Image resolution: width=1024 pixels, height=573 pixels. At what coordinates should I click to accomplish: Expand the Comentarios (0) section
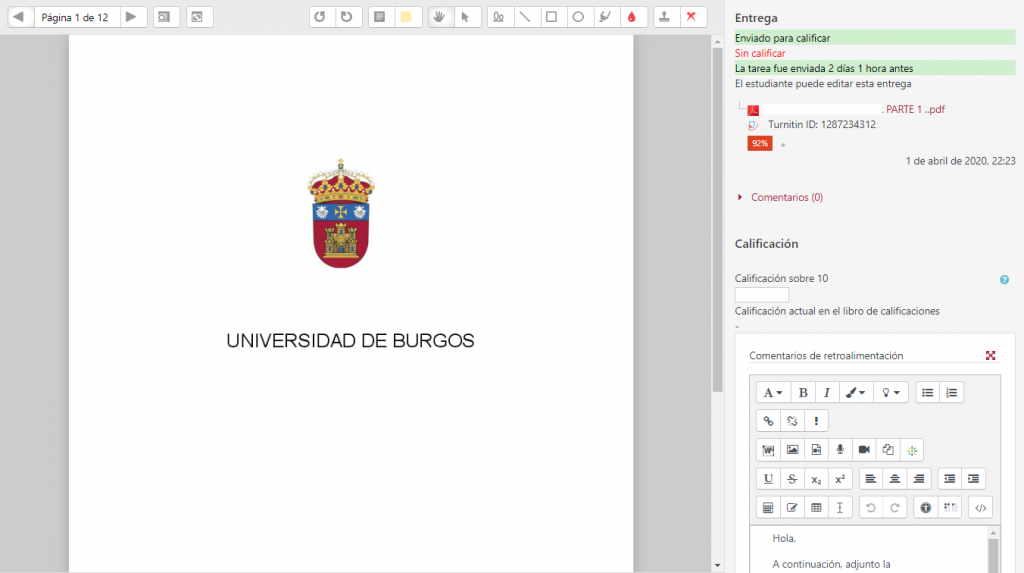tap(786, 197)
